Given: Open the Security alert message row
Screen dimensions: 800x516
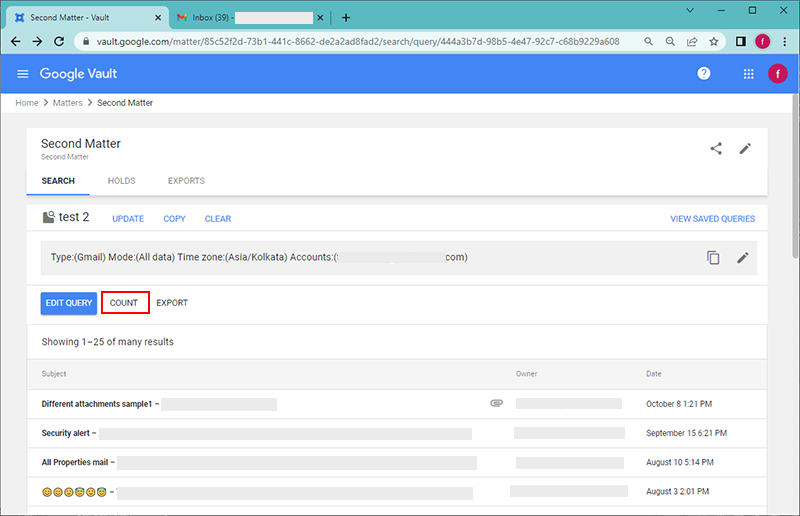Looking at the screenshot, I should coord(397,433).
